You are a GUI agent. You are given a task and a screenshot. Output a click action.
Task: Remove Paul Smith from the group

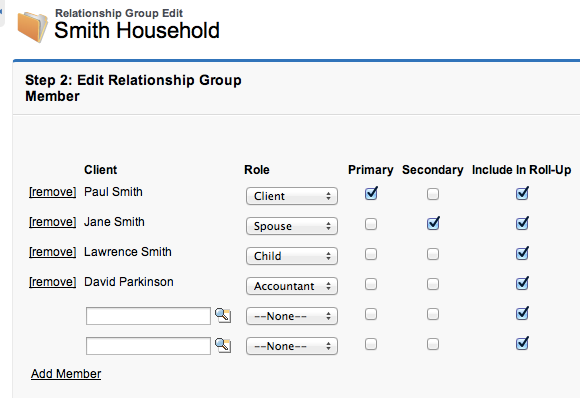click(53, 192)
